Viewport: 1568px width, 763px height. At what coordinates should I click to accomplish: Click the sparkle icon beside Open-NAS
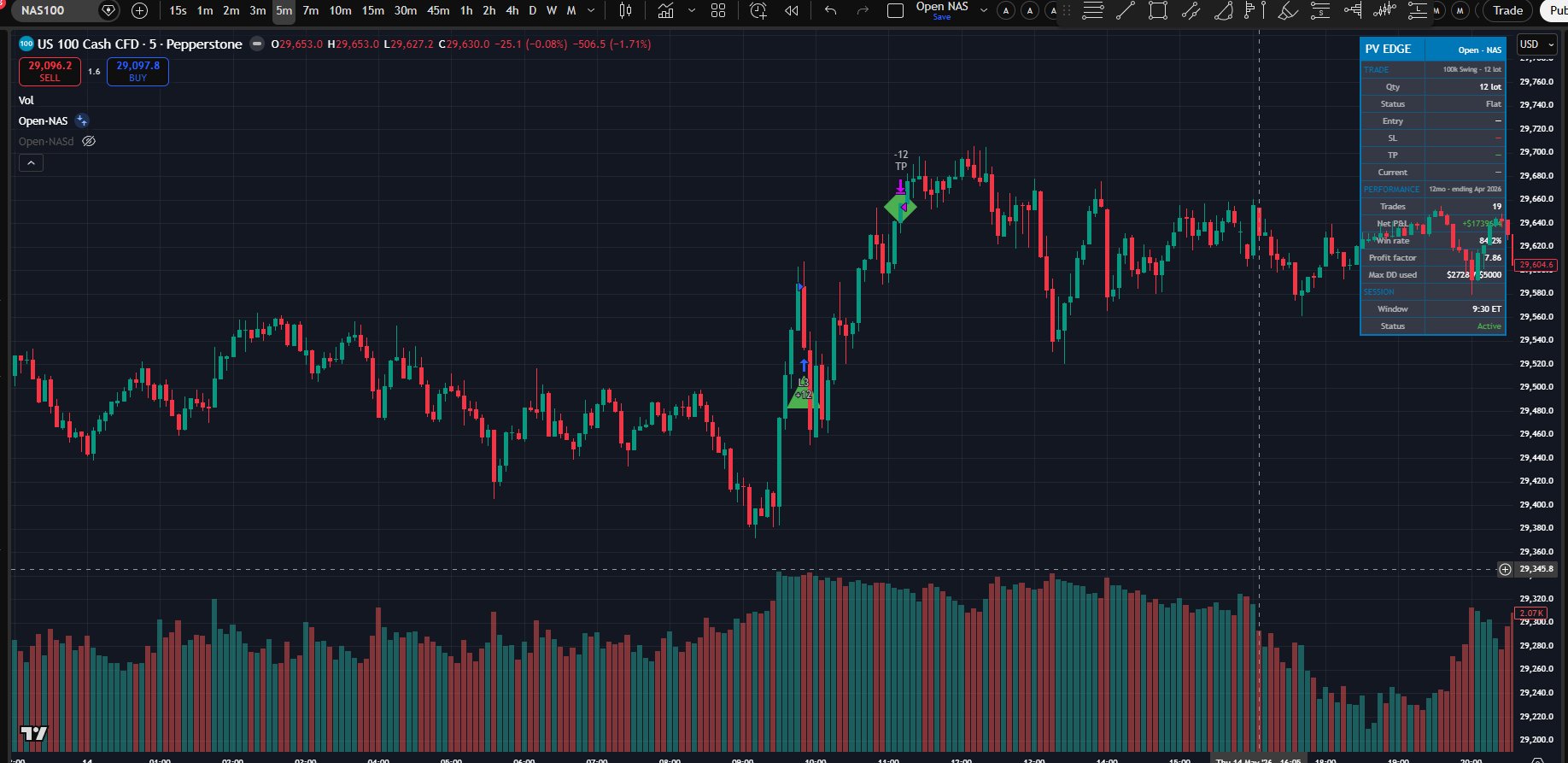pyautogui.click(x=82, y=120)
